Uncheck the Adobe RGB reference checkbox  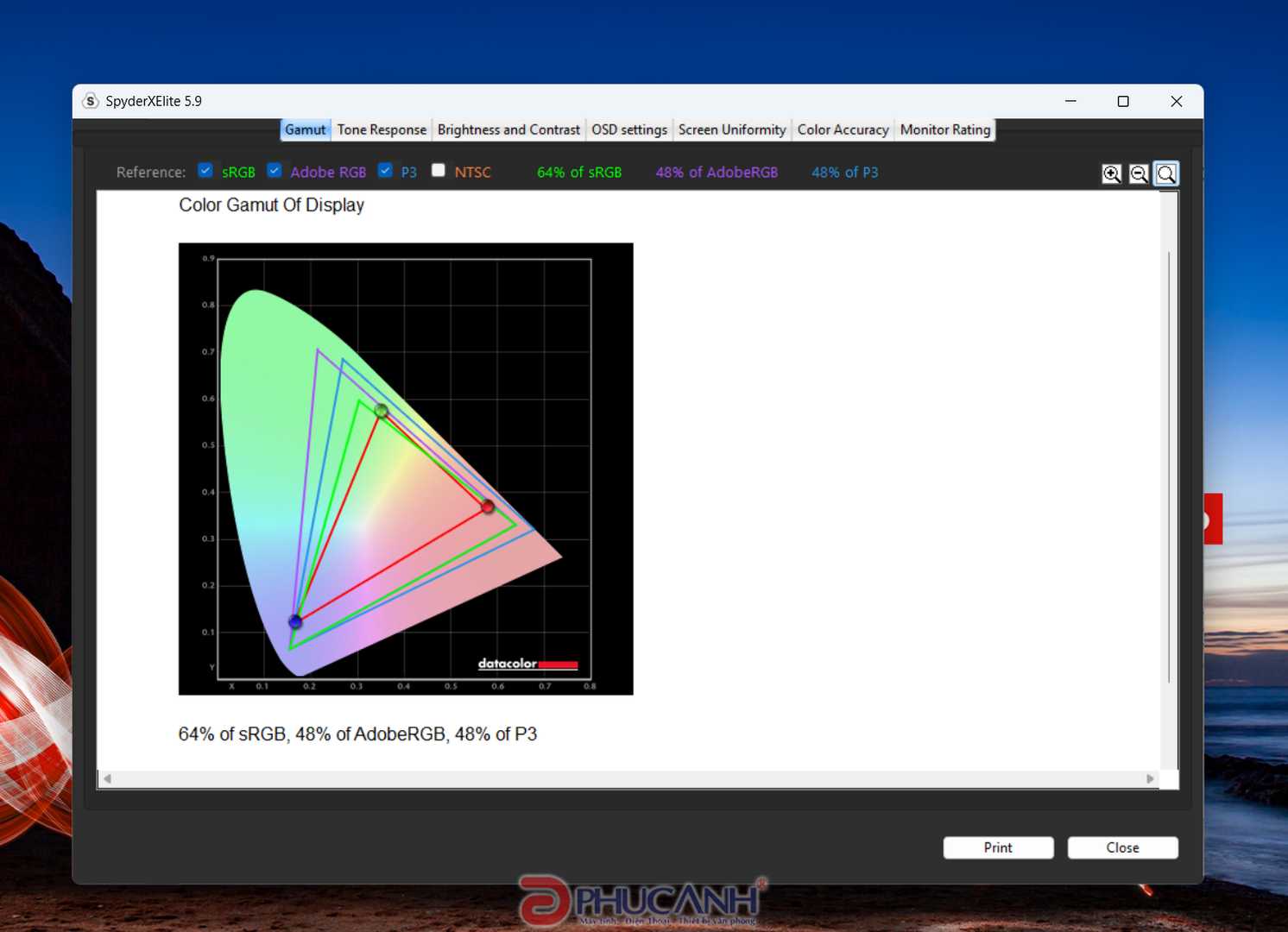(x=275, y=170)
